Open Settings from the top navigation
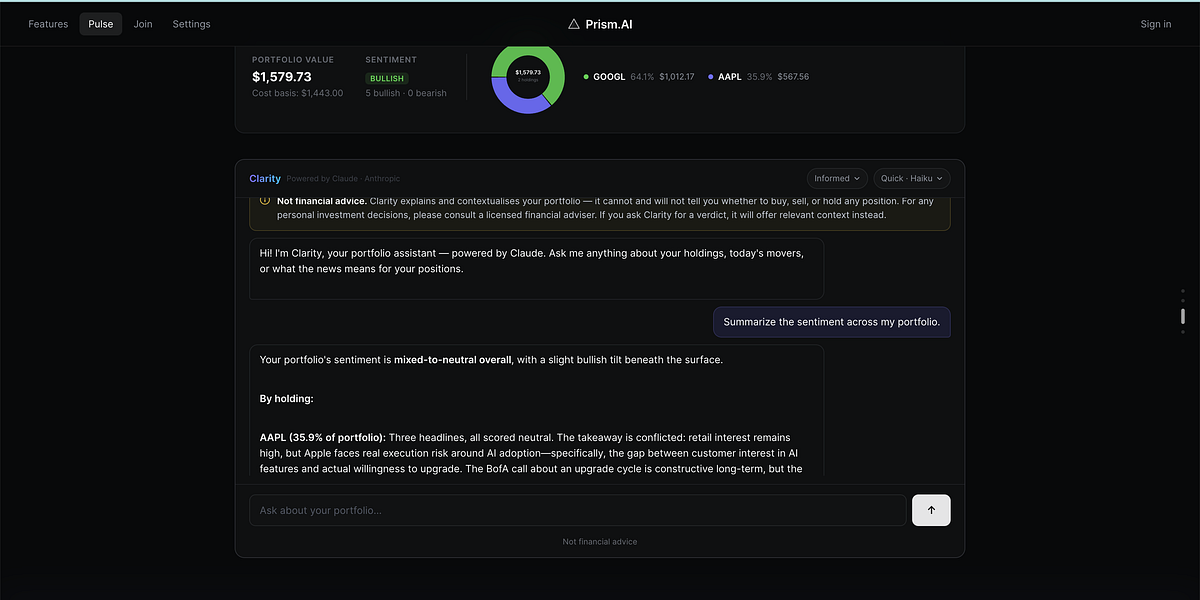This screenshot has height=600, width=1200. point(191,24)
